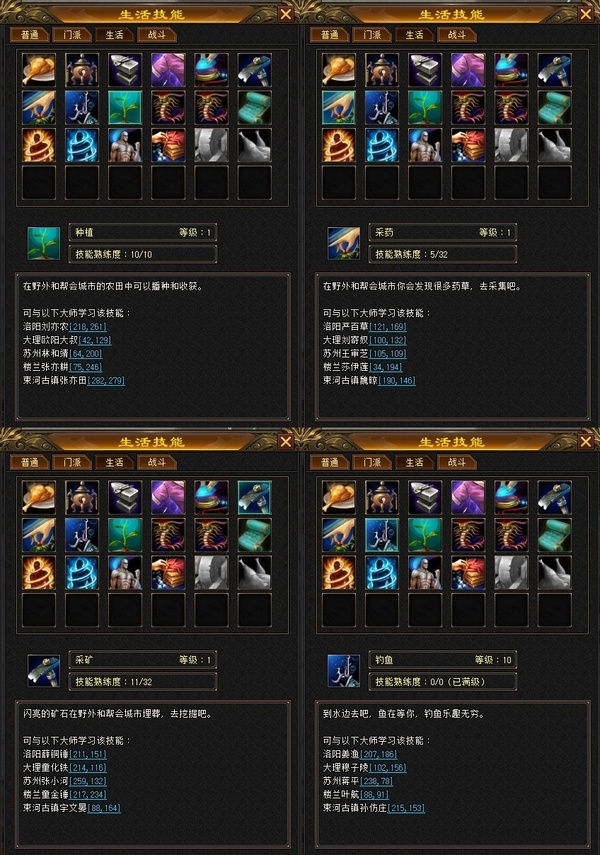600x855 pixels.
Task: Click green scroll icon in the 采矿 panel
Action: click(x=255, y=535)
